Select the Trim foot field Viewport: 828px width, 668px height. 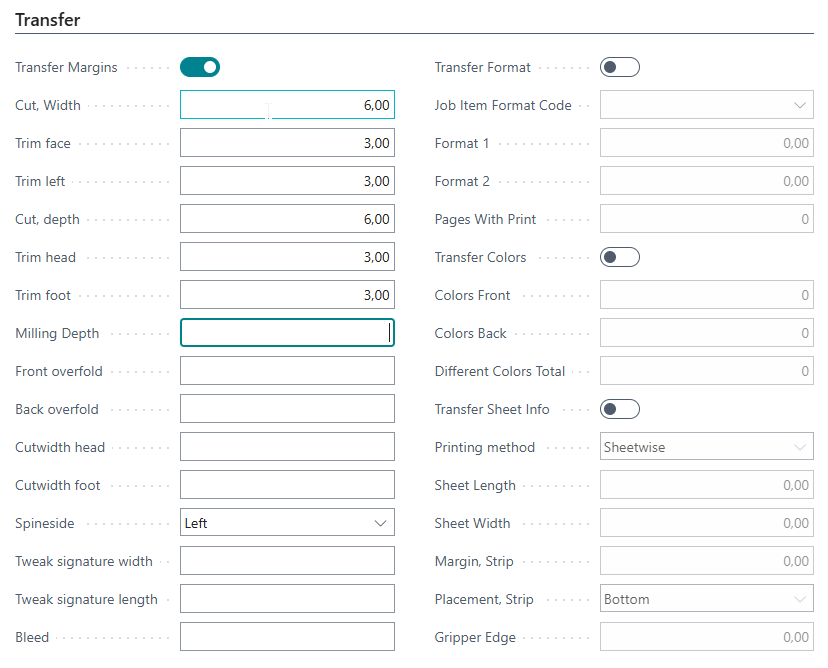coord(287,295)
